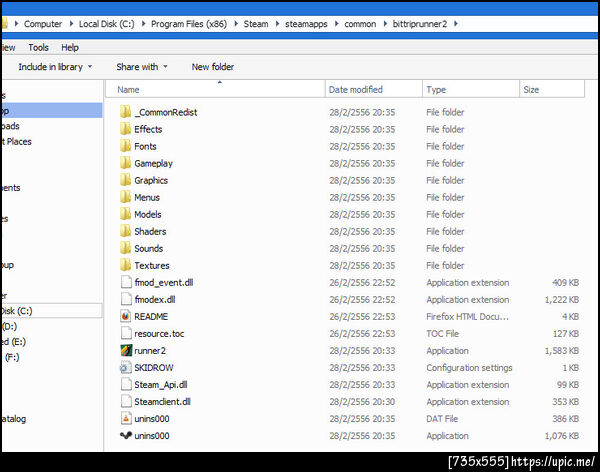Expand the breadcrumb arrow after Steam
The height and width of the screenshot is (472, 600).
pos(277,24)
